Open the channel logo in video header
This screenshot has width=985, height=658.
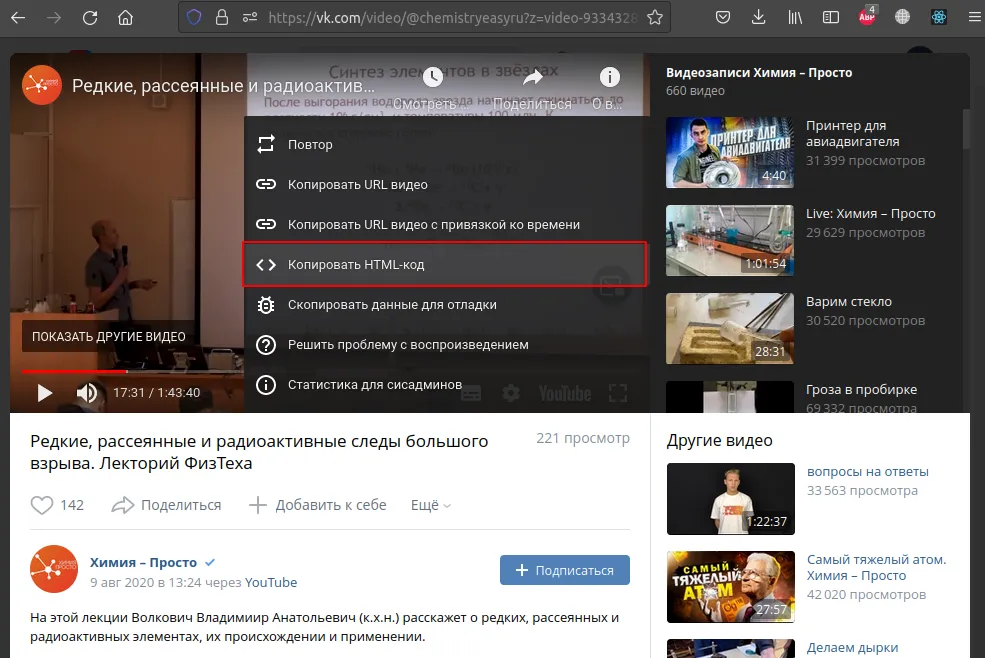tap(41, 84)
